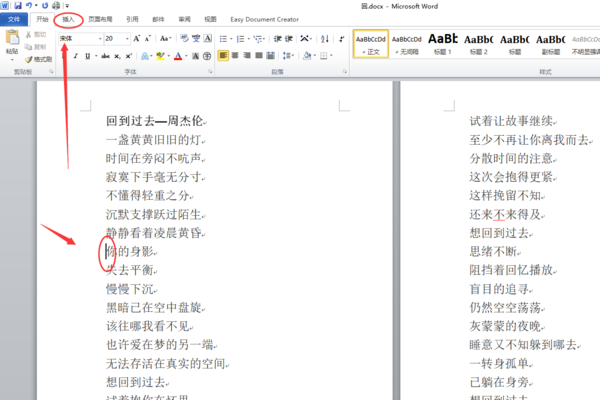Click the Phonetic Guide (拼音) icon
This screenshot has height=400, width=600.
click(x=196, y=38)
